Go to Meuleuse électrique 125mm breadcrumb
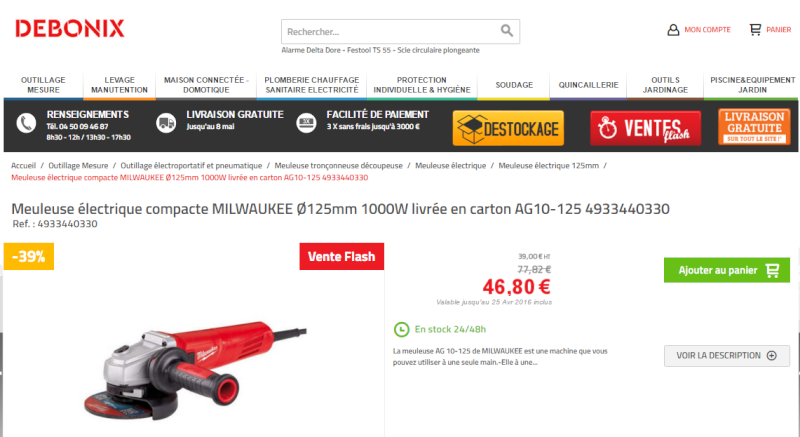This screenshot has width=800, height=437. 548,166
